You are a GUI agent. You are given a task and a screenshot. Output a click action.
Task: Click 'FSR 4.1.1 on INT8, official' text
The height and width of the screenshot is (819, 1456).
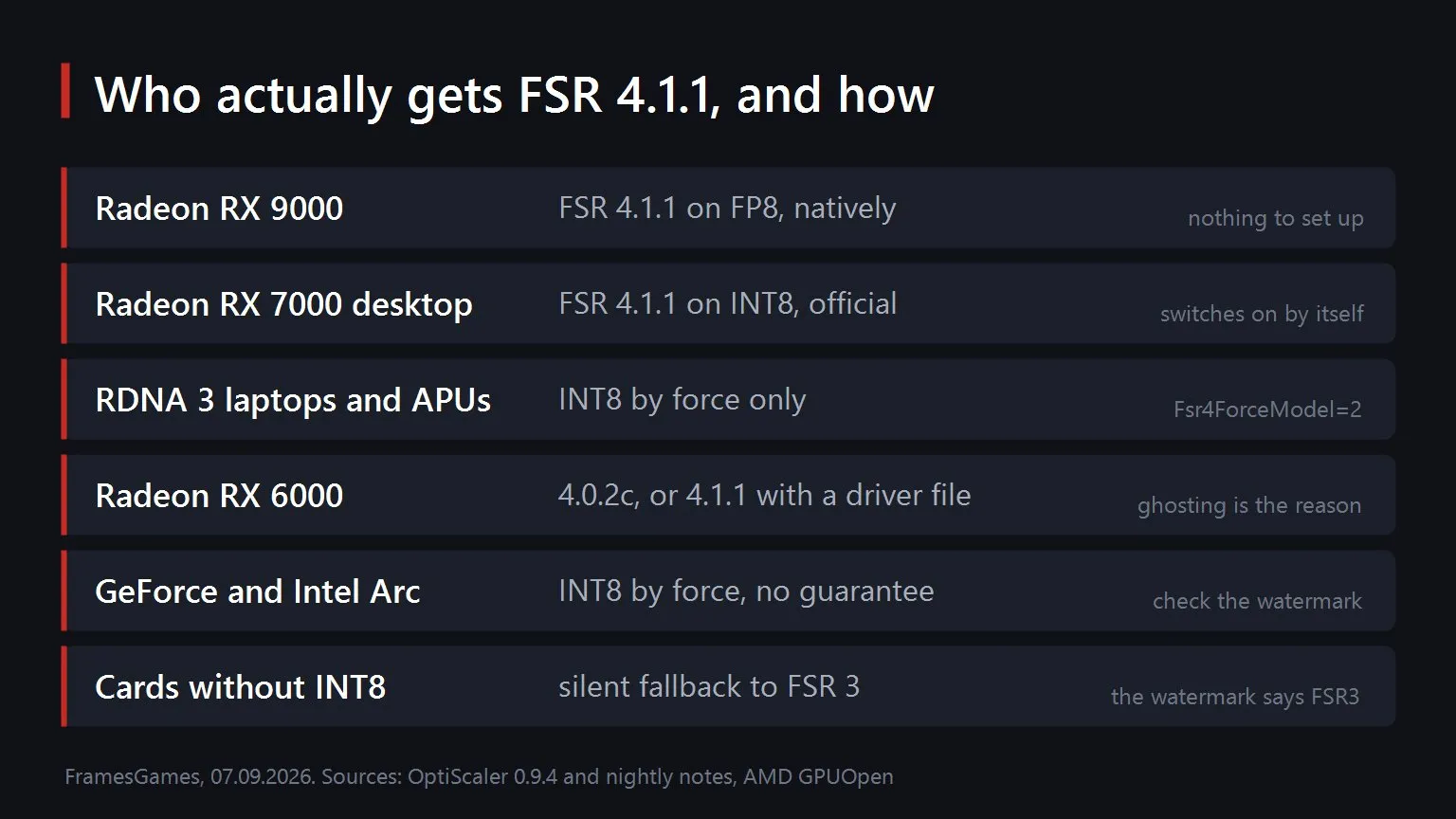click(727, 303)
